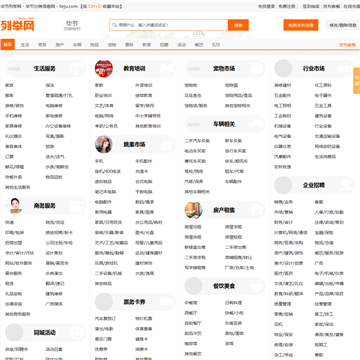Click the 修改/删除信息 button
Image resolution: width=360 pixels, height=360 pixels.
[343, 25]
